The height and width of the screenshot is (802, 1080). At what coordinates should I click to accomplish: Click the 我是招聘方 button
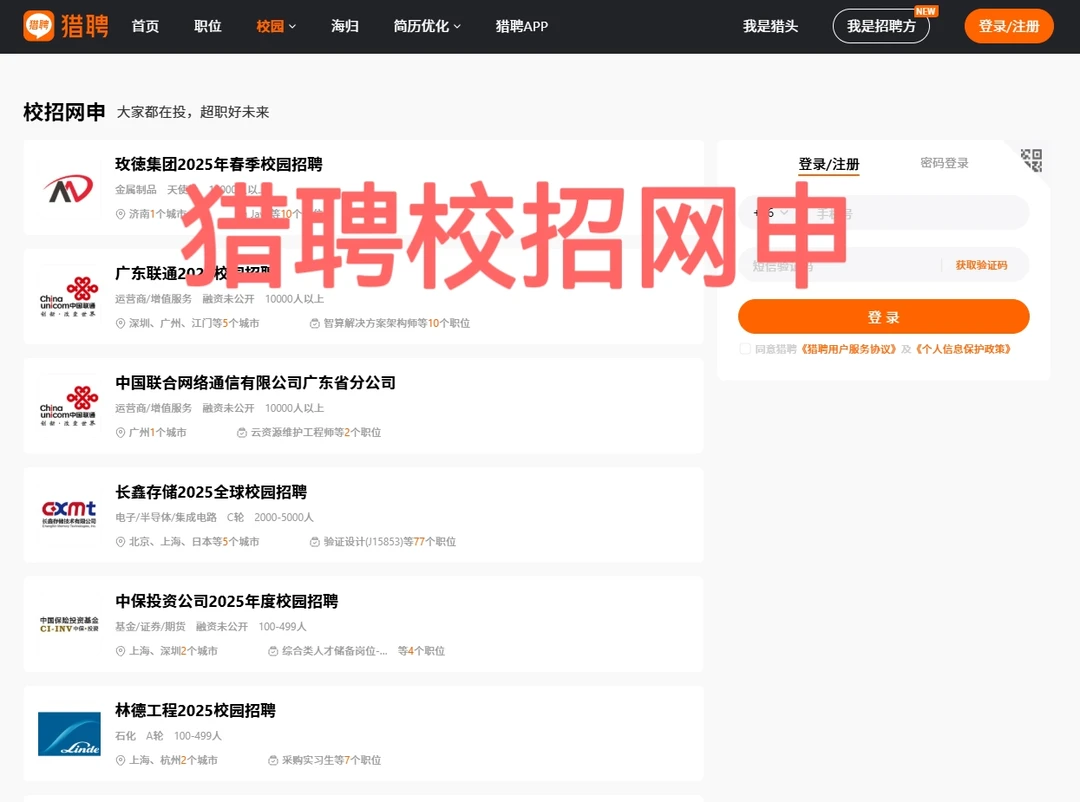coord(881,26)
